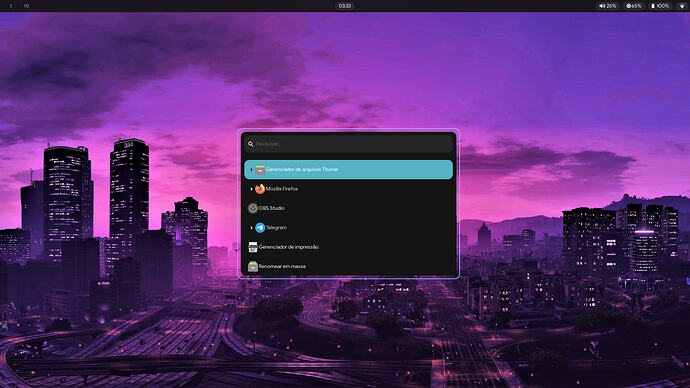The height and width of the screenshot is (388, 690).
Task: Click the OBS Studio icon
Action: point(253,208)
